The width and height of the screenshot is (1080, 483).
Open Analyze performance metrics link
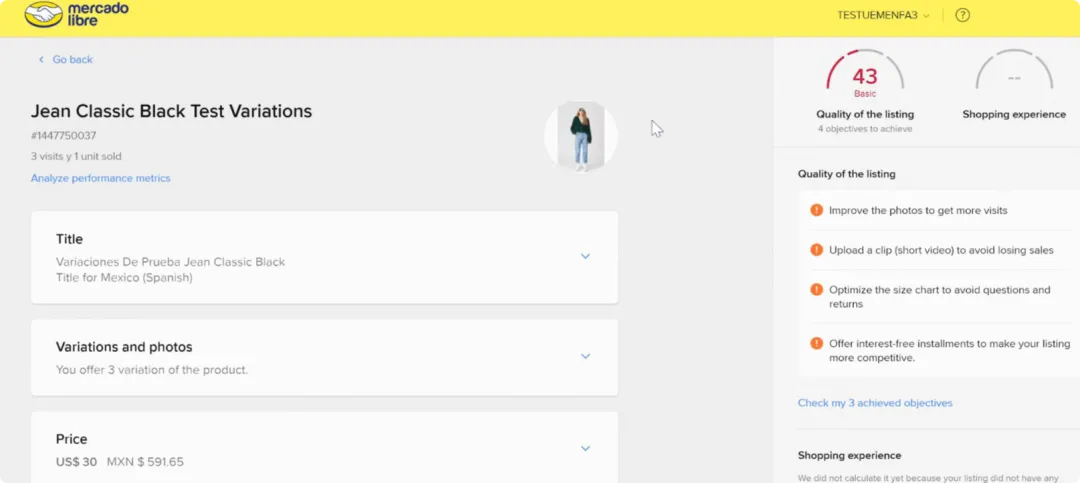(x=101, y=178)
